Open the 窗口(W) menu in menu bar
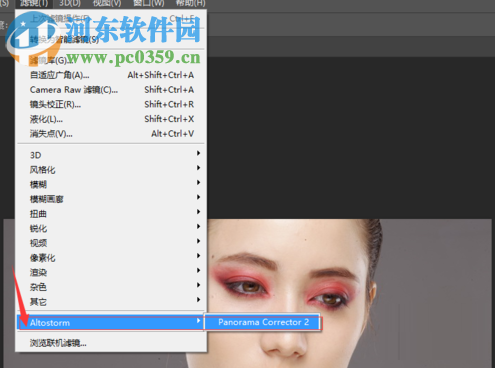Image resolution: width=495 pixels, height=368 pixels. (149, 3)
